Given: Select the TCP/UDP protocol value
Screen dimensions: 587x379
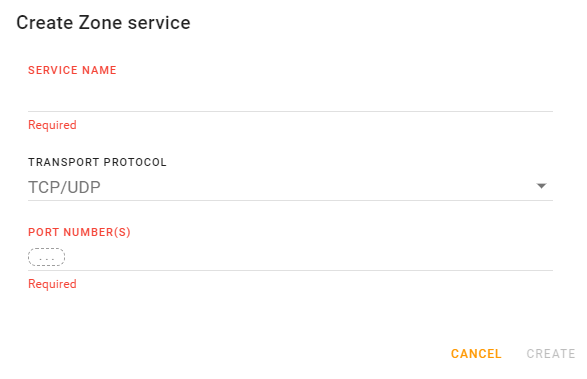Looking at the screenshot, I should click(64, 187).
